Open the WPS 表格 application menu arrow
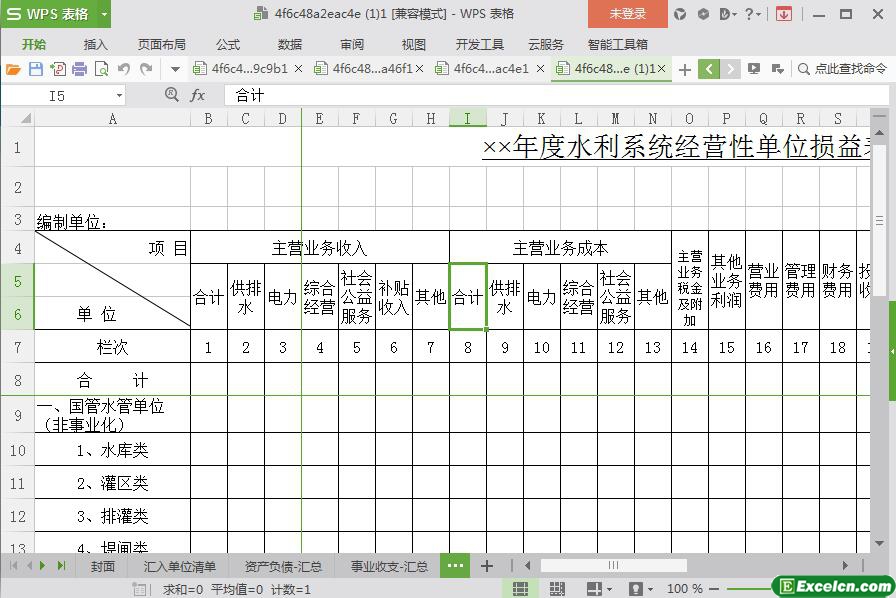Viewport: 896px width, 598px height. (104, 14)
